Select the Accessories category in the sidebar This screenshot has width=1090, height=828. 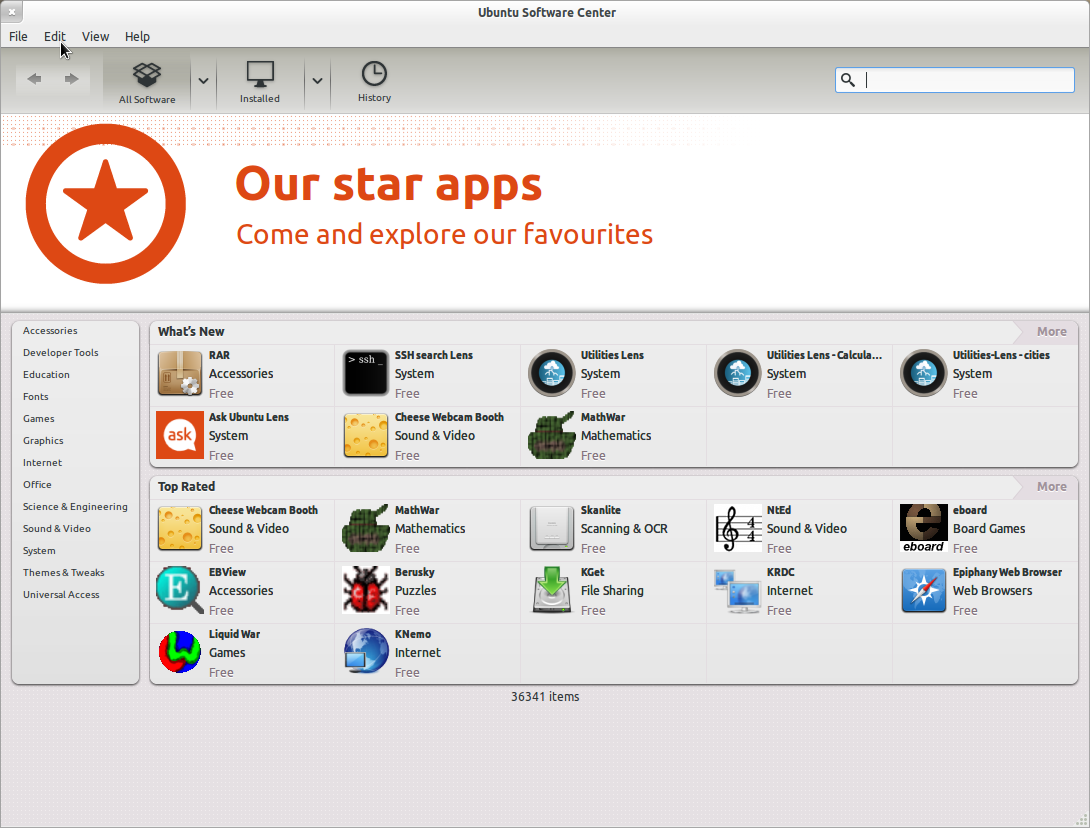pyautogui.click(x=50, y=331)
